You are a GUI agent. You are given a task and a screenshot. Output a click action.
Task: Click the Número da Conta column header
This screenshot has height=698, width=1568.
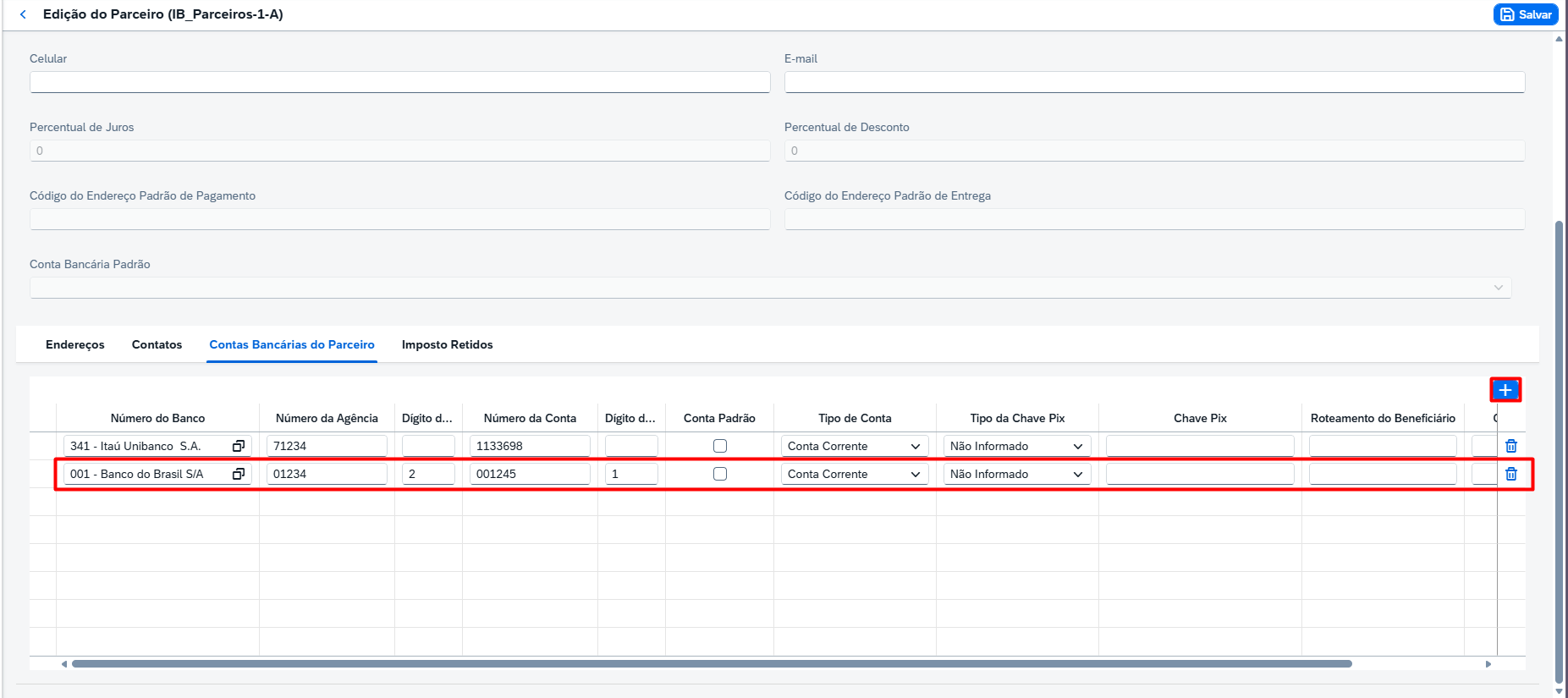tap(530, 418)
